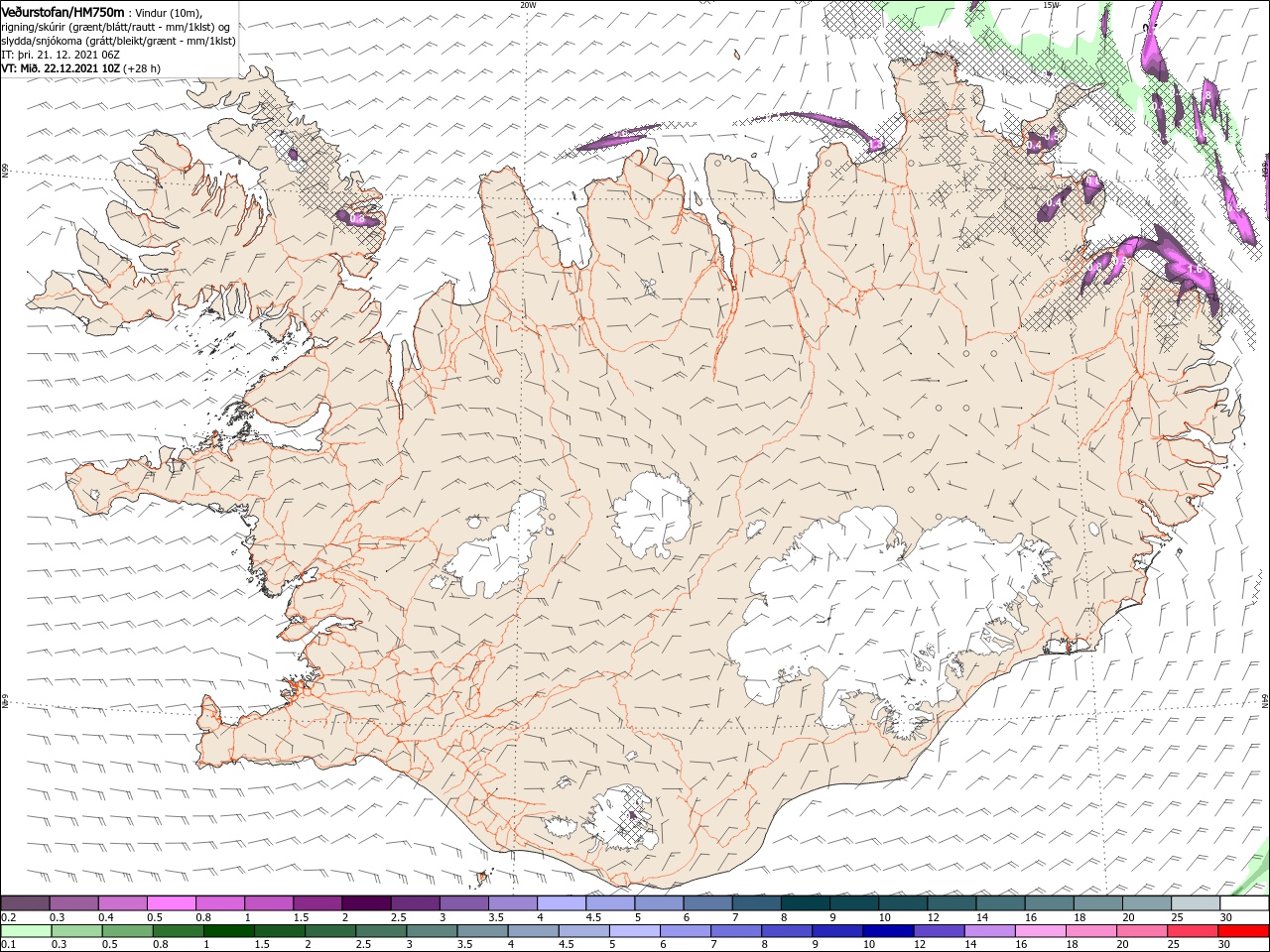Viewport: 1270px width, 952px height.
Task: Click the top-row swatch between 20 and 25
Action: (x=1146, y=902)
